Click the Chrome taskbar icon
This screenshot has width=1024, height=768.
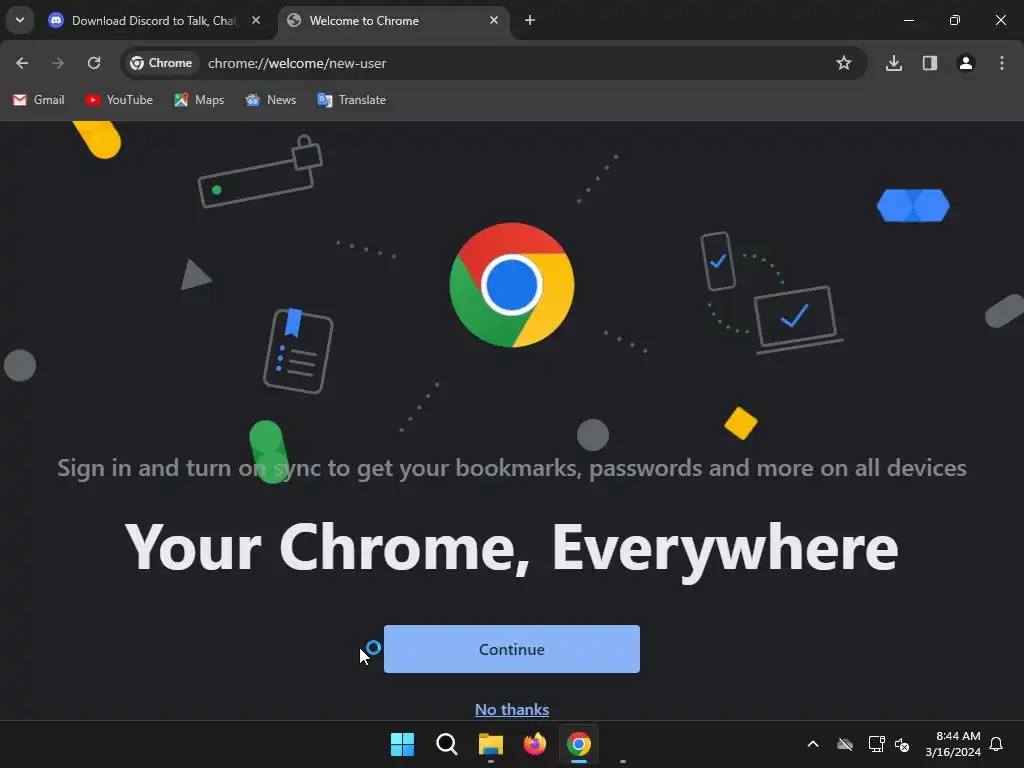pyautogui.click(x=579, y=744)
